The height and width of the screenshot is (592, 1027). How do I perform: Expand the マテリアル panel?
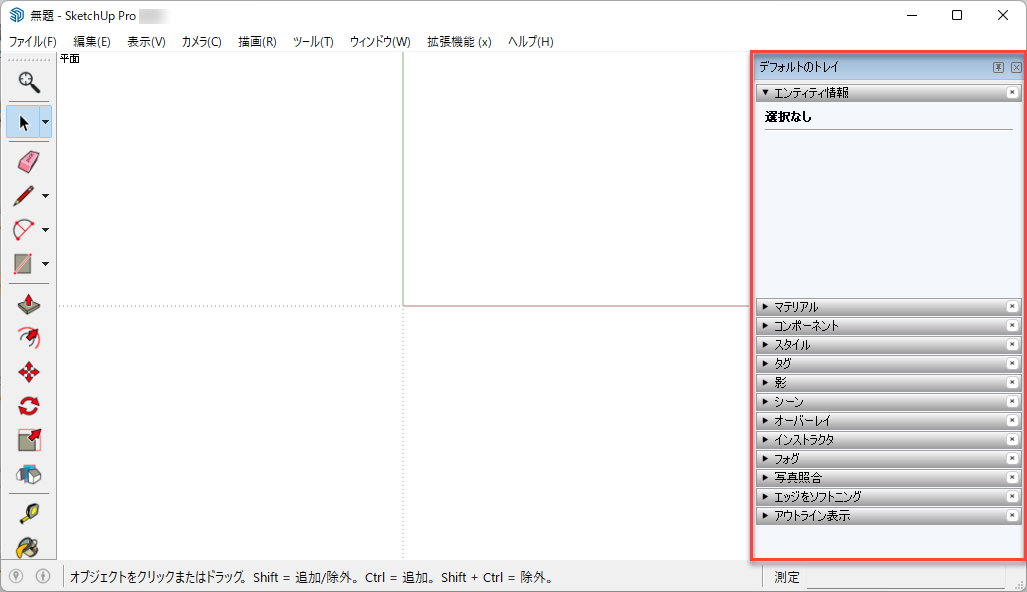(x=796, y=307)
